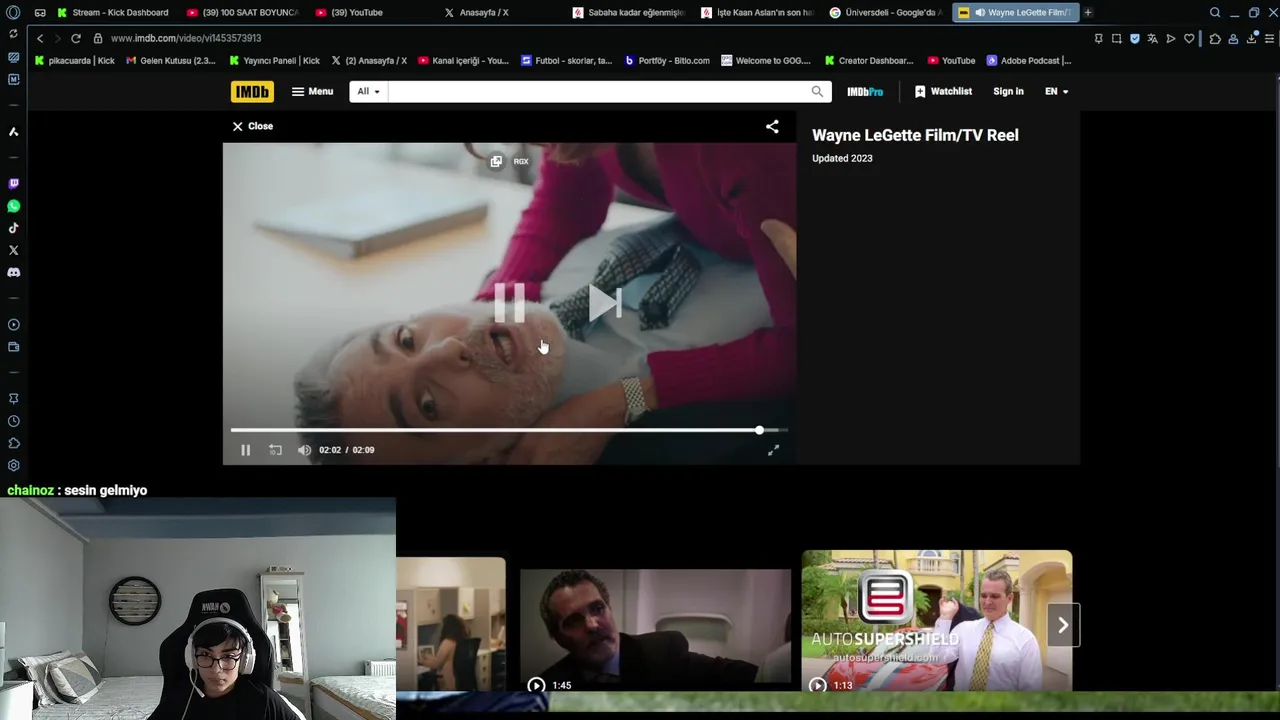This screenshot has height=720, width=1280.
Task: Toggle the loop/replay control in player
Action: 275,450
